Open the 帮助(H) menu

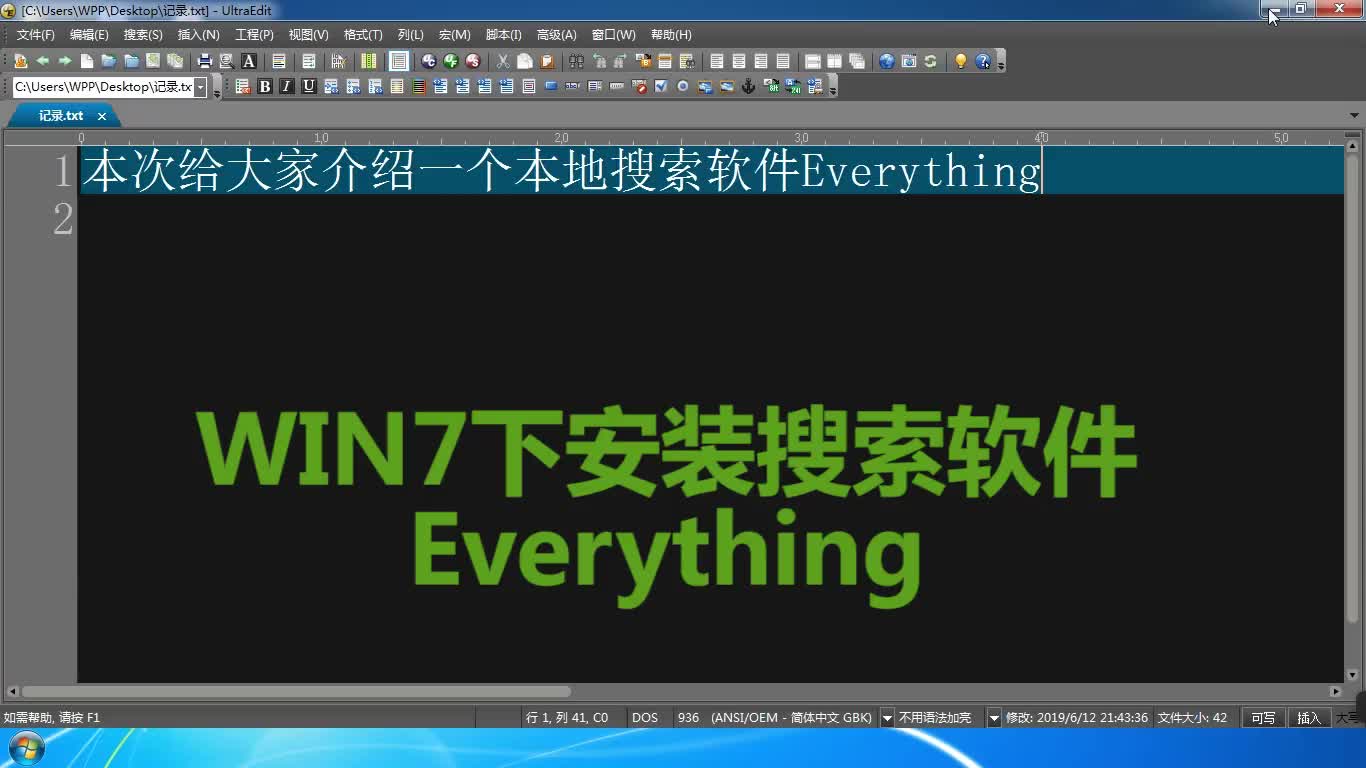coord(671,35)
